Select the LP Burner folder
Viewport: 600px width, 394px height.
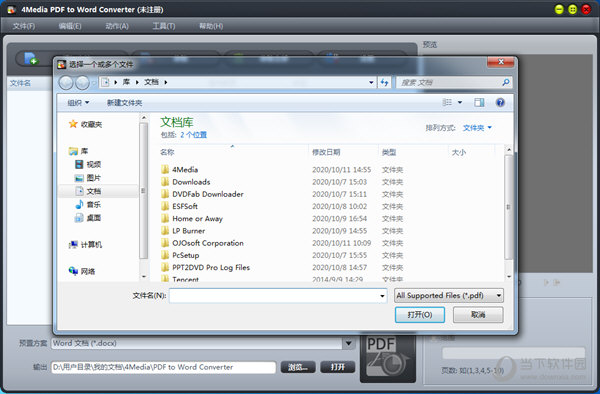pyautogui.click(x=188, y=231)
